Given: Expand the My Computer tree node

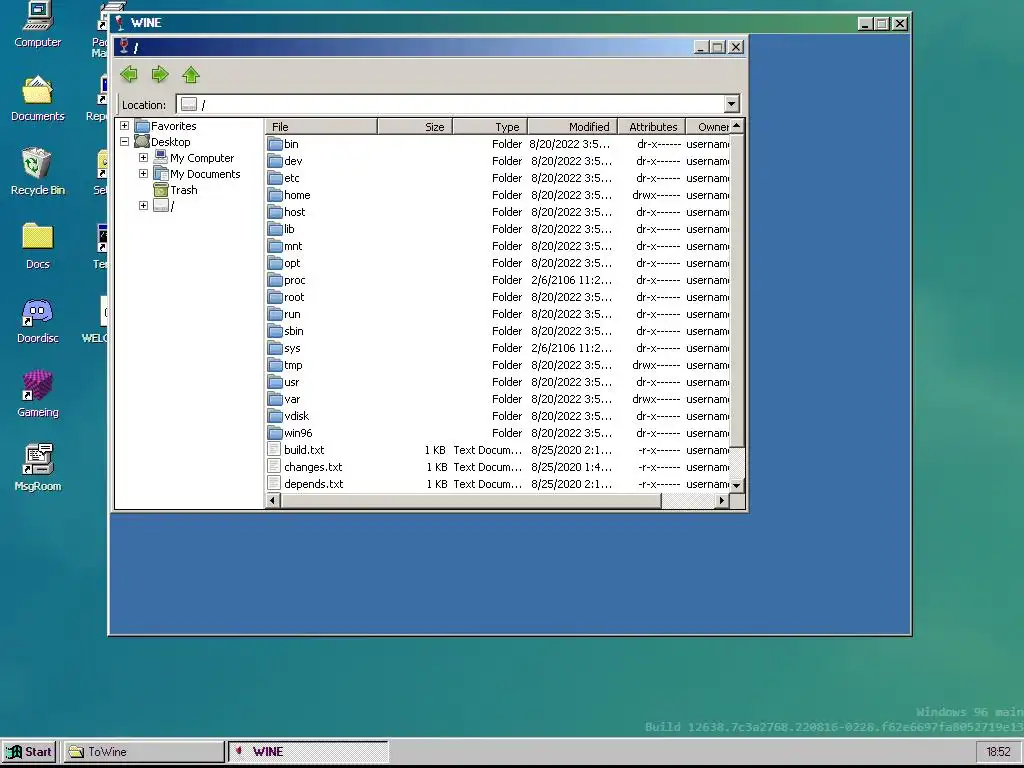Looking at the screenshot, I should click(144, 157).
